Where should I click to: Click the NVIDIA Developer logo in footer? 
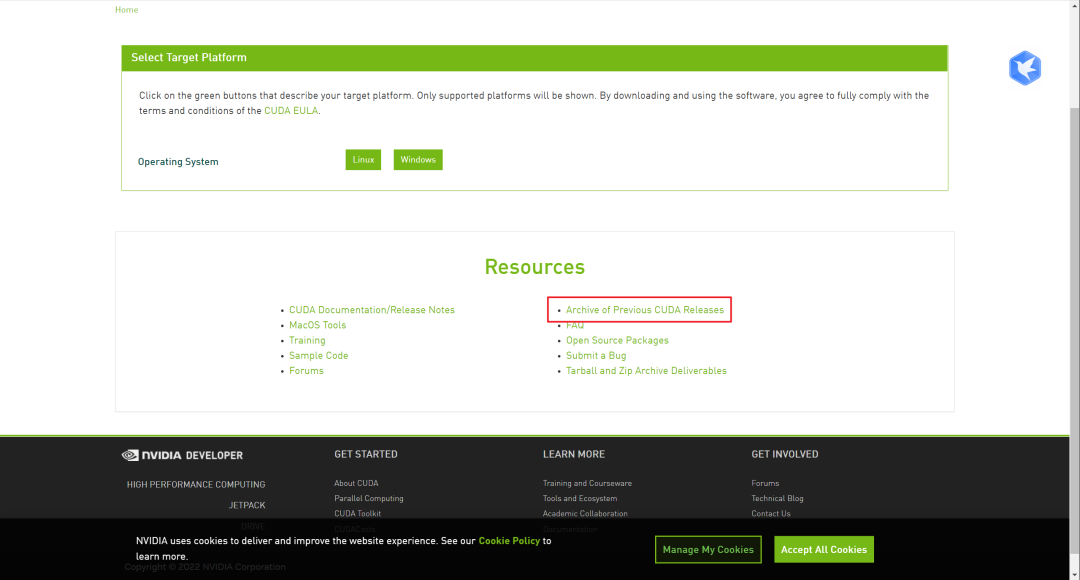[182, 455]
